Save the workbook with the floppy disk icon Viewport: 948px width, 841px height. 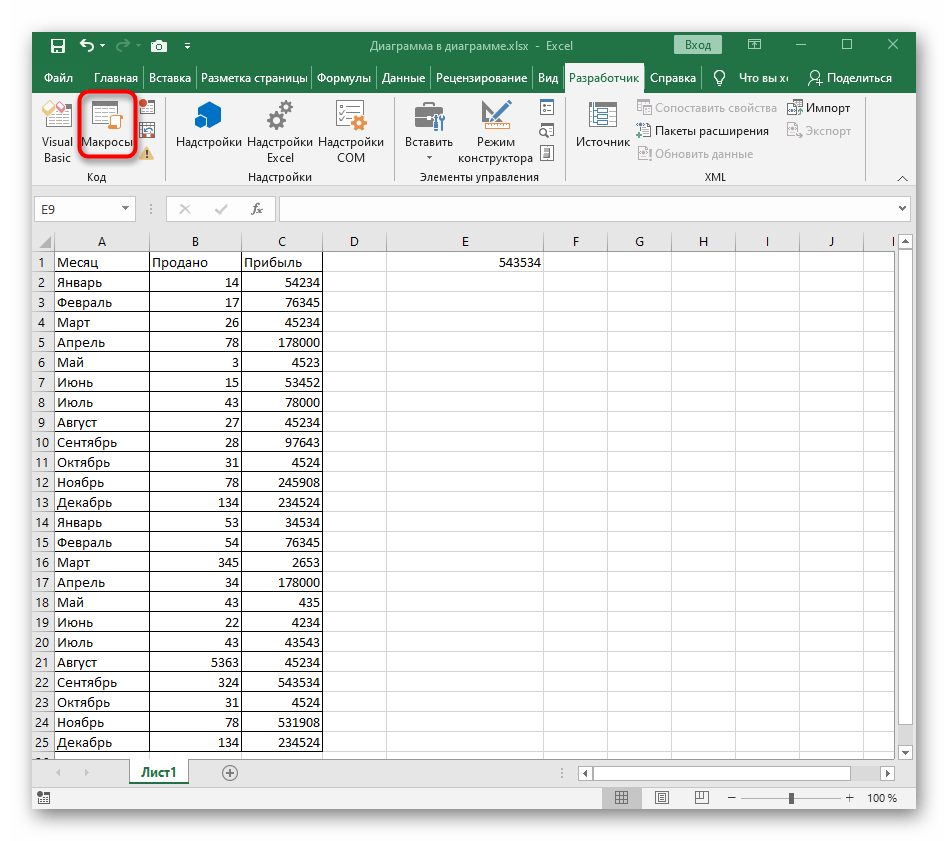57,46
